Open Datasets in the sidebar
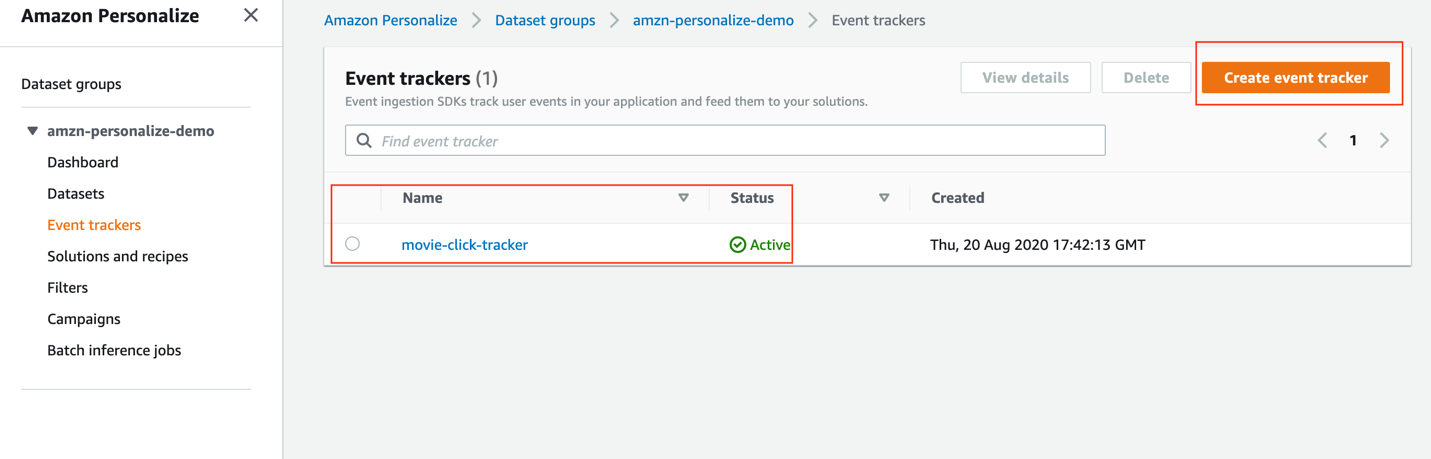Image resolution: width=1431 pixels, height=459 pixels. [x=76, y=194]
